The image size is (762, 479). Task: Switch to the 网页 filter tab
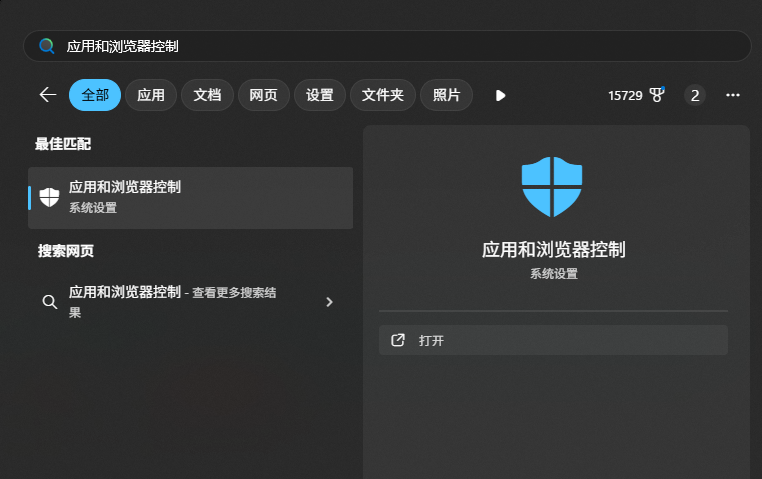pyautogui.click(x=263, y=95)
